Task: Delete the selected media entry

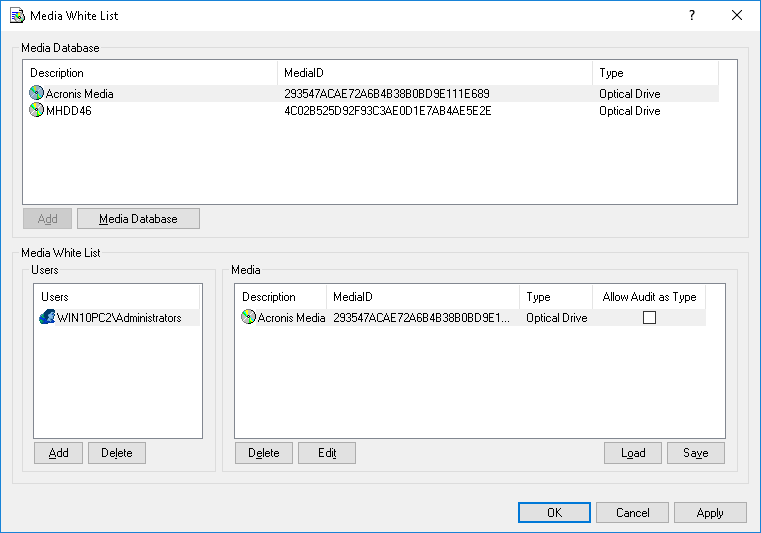Action: (264, 453)
